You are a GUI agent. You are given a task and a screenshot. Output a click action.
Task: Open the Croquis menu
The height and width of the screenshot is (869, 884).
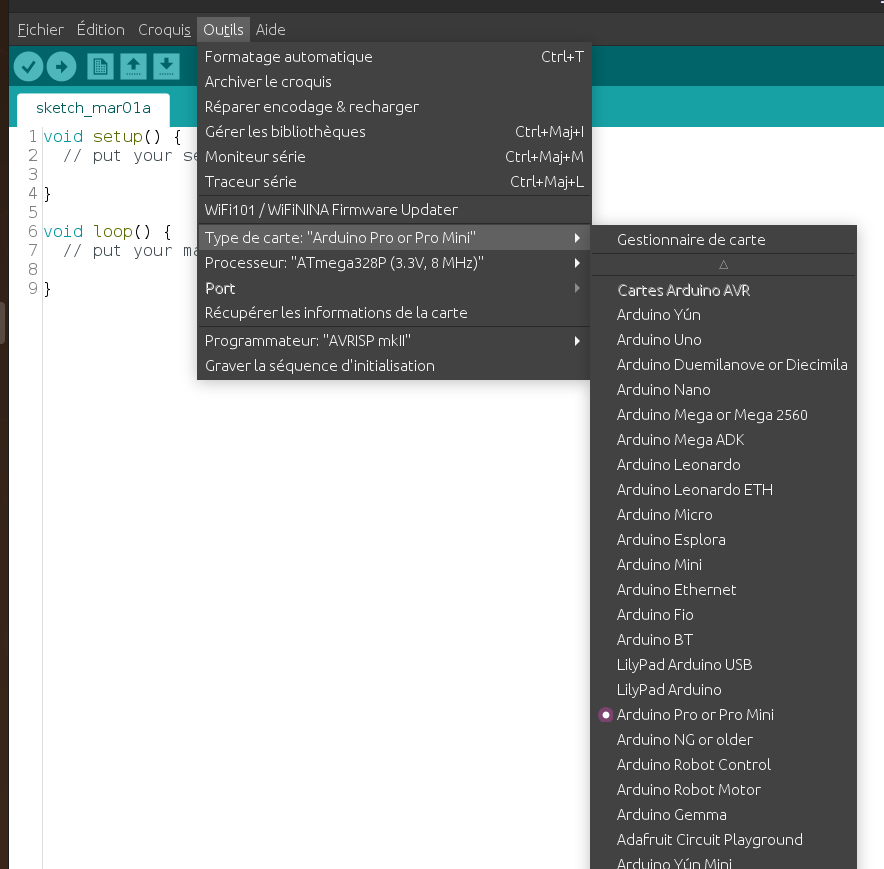(164, 29)
